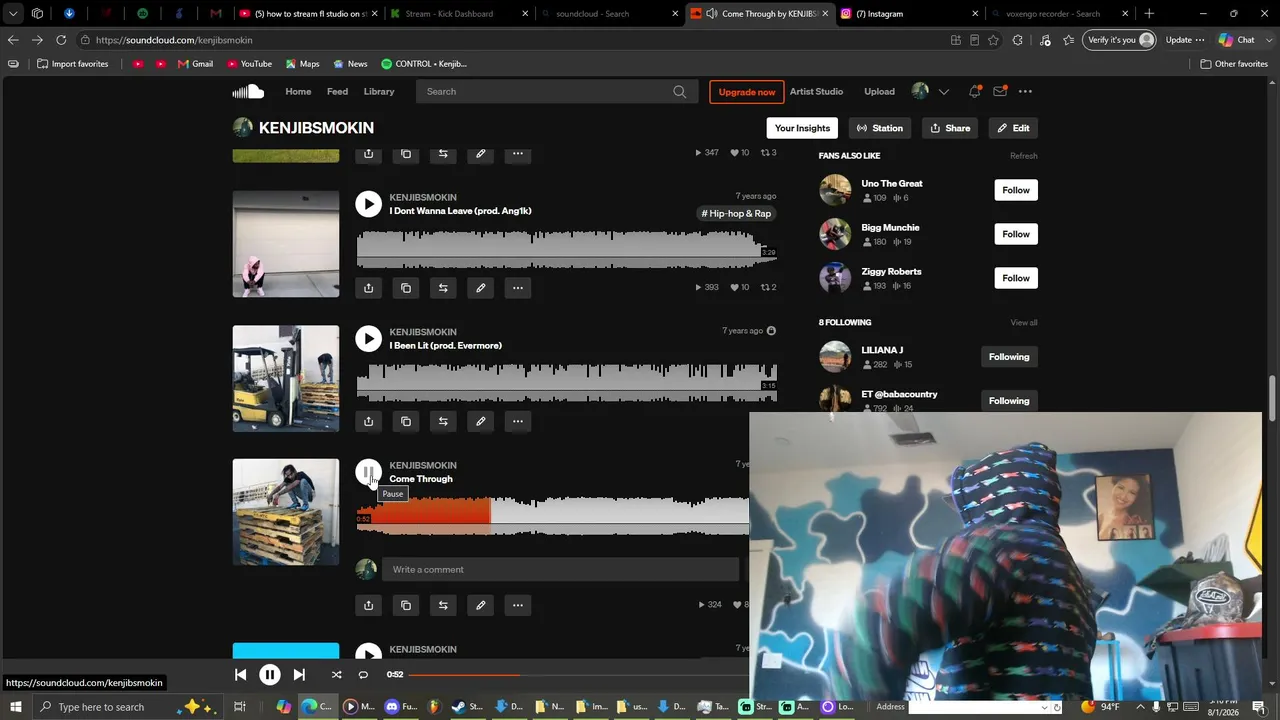Unfollow ET @babacountry via Following button

point(1009,401)
